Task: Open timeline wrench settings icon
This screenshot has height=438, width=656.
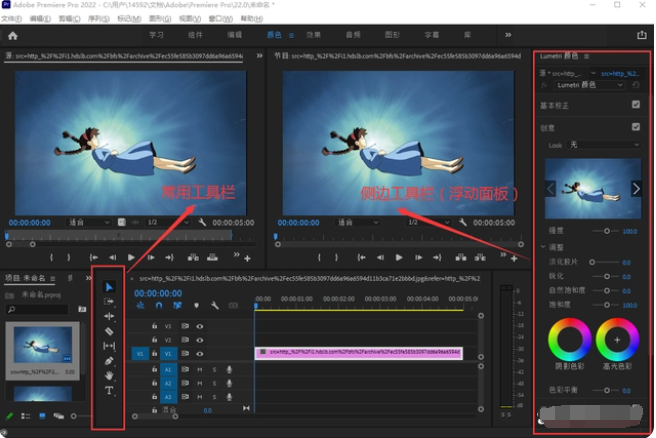Action: (x=214, y=306)
